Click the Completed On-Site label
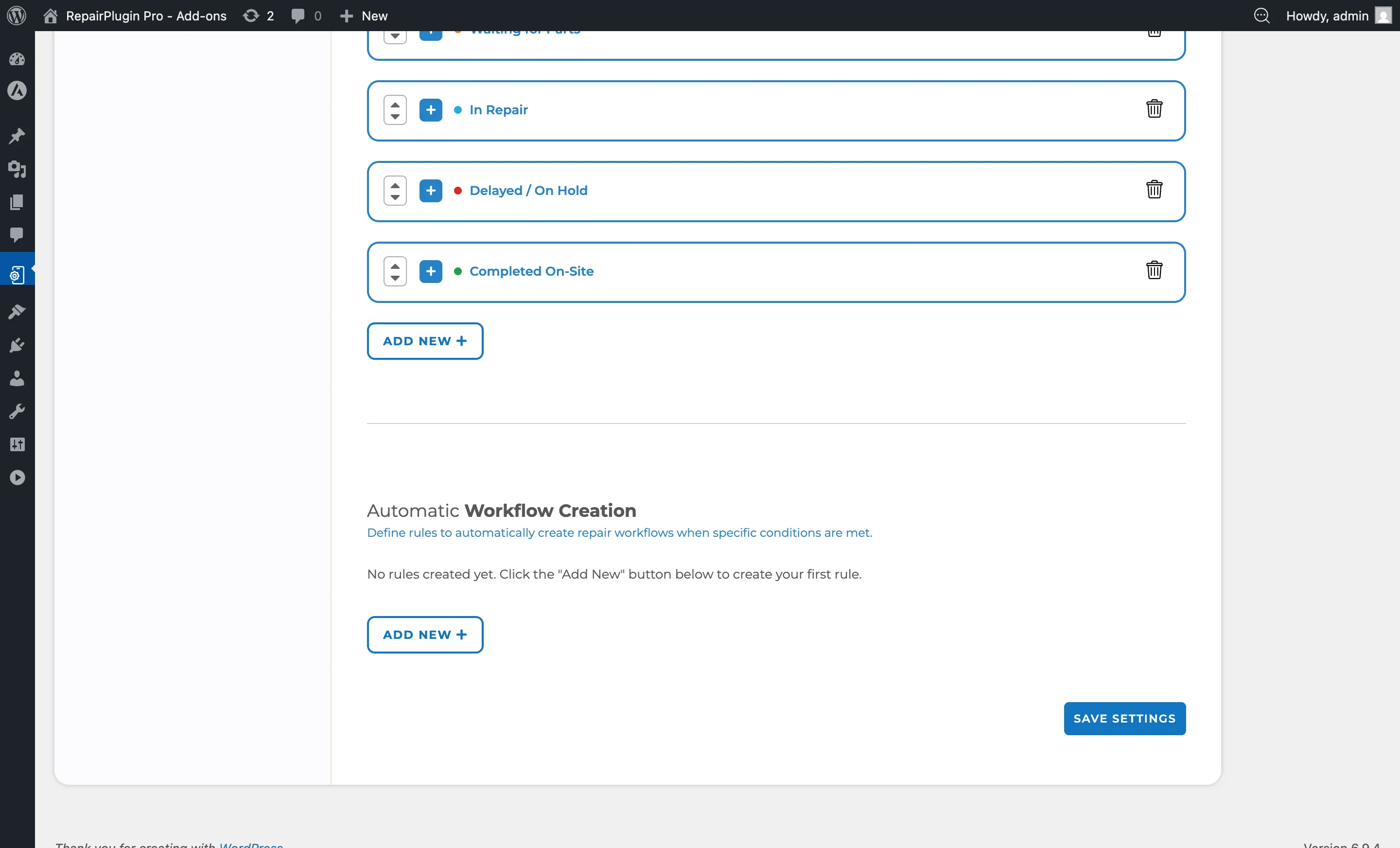Image resolution: width=1400 pixels, height=848 pixels. click(531, 271)
